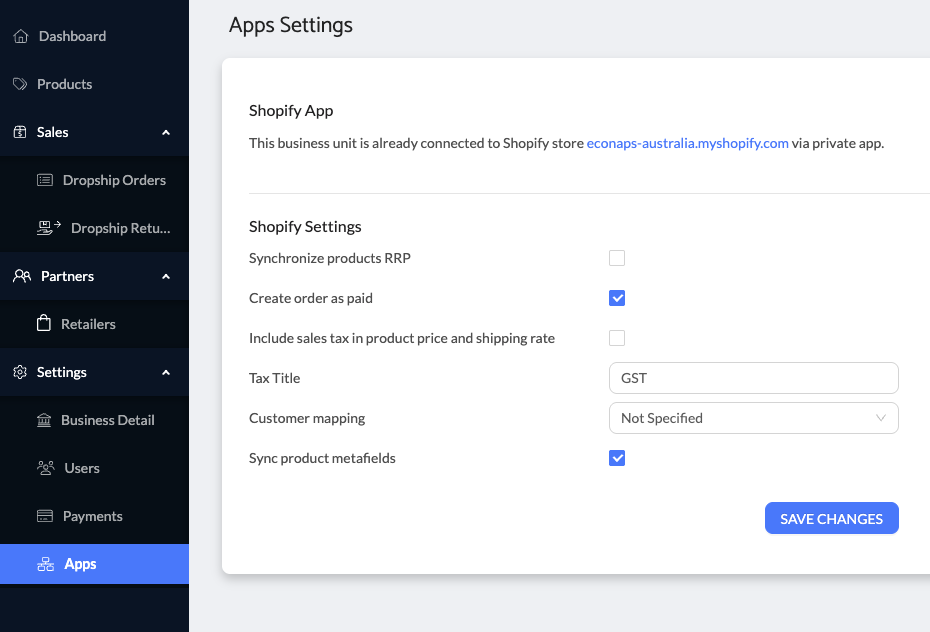930x632 pixels.
Task: Collapse the Settings sidebar chevron
Action: (x=166, y=372)
